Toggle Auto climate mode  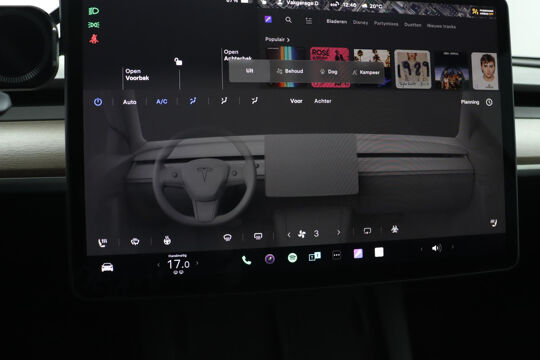129,102
